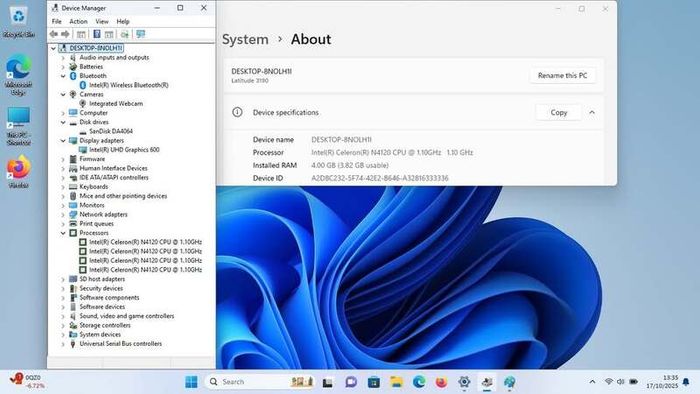Open the Help menu in Device Manager
Viewport: 700px width, 394px height.
(123, 21)
